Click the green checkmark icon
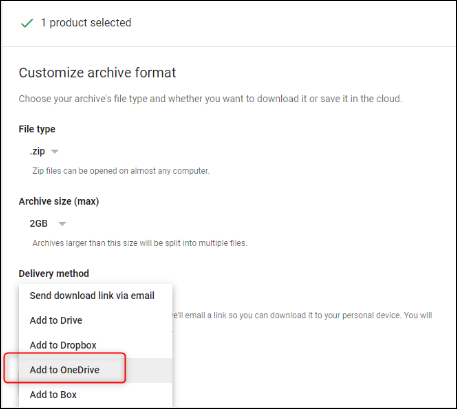The image size is (457, 409). [27, 23]
